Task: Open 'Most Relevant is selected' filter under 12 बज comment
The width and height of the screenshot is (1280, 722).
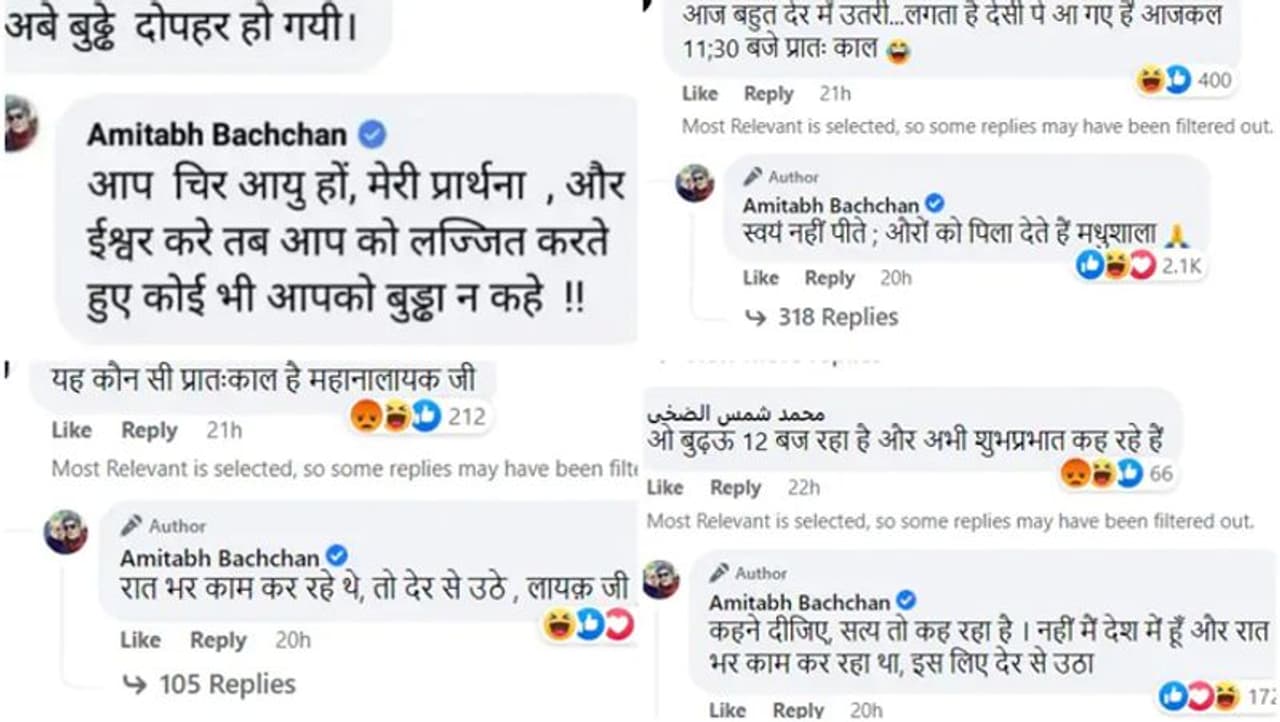Action: click(949, 521)
